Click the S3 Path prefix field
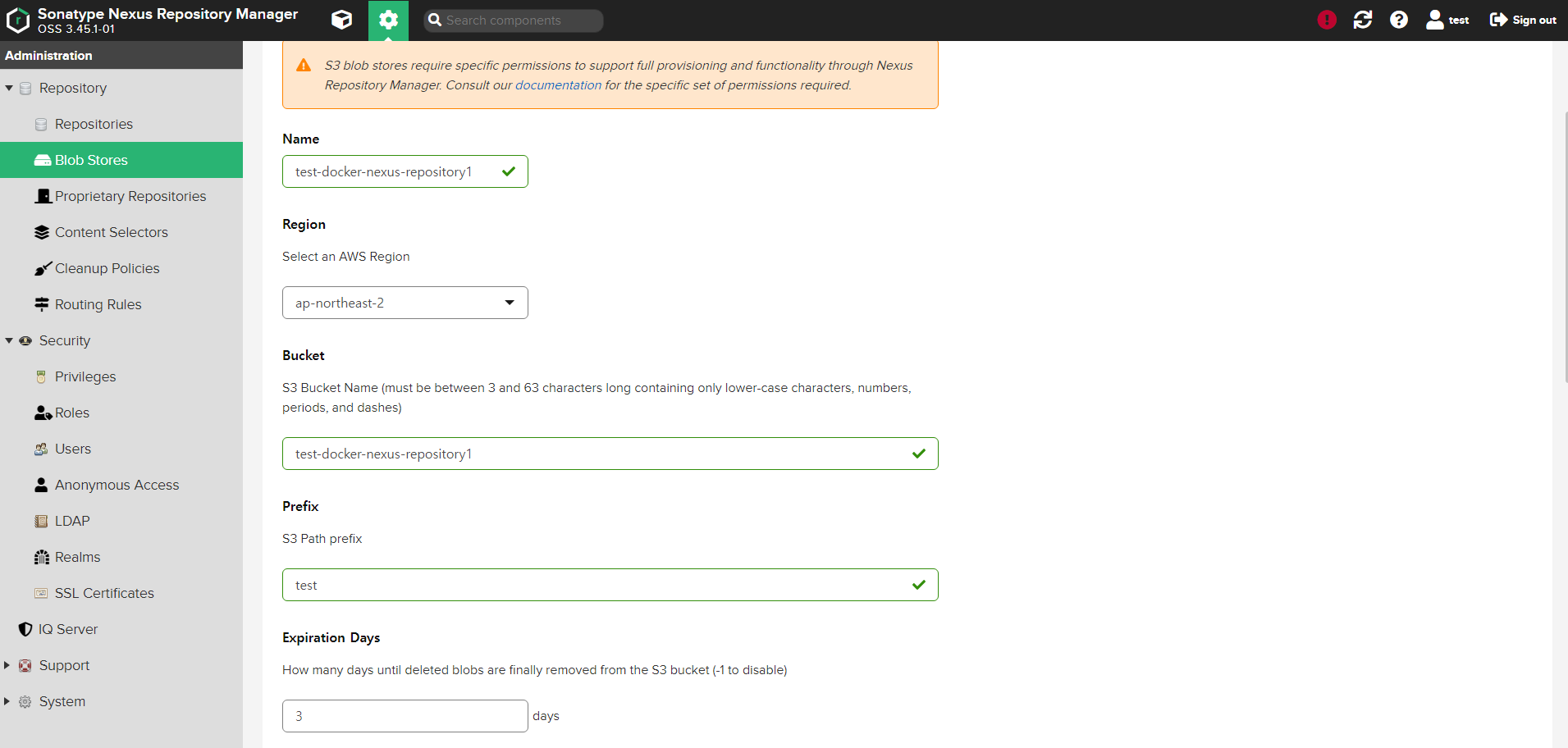Image resolution: width=1568 pixels, height=748 pixels. pos(610,585)
